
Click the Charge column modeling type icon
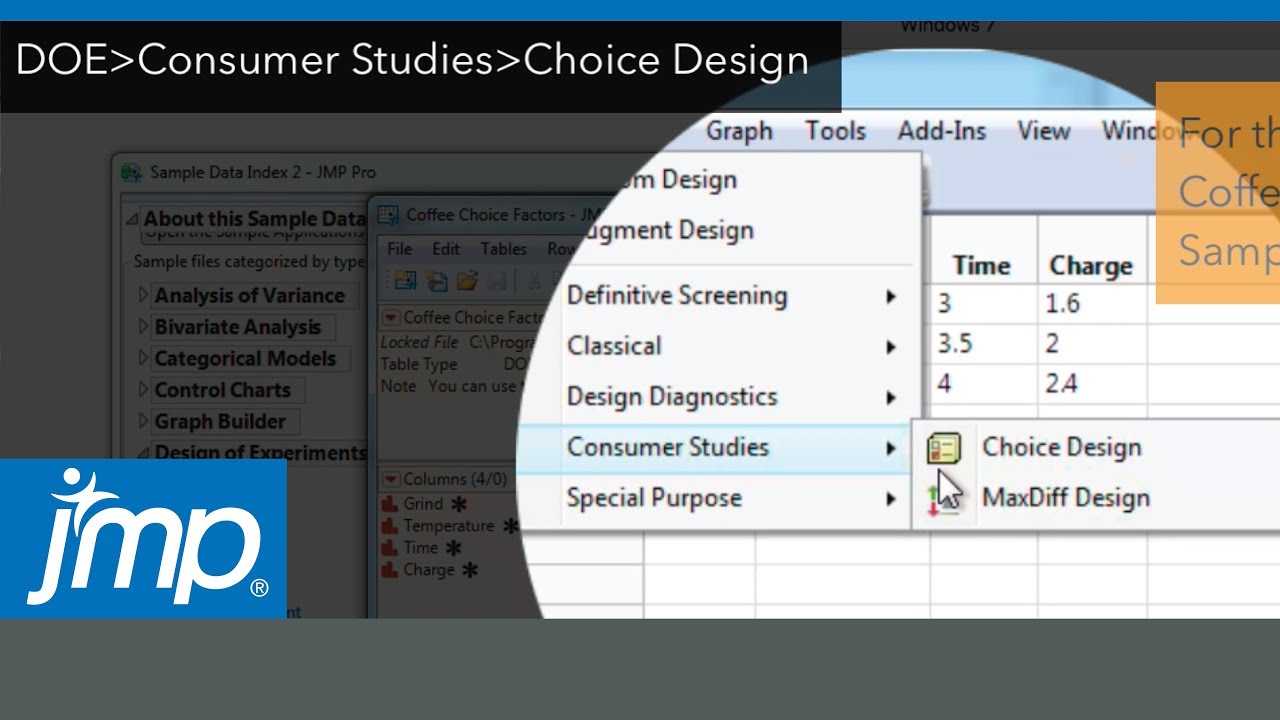pos(390,570)
